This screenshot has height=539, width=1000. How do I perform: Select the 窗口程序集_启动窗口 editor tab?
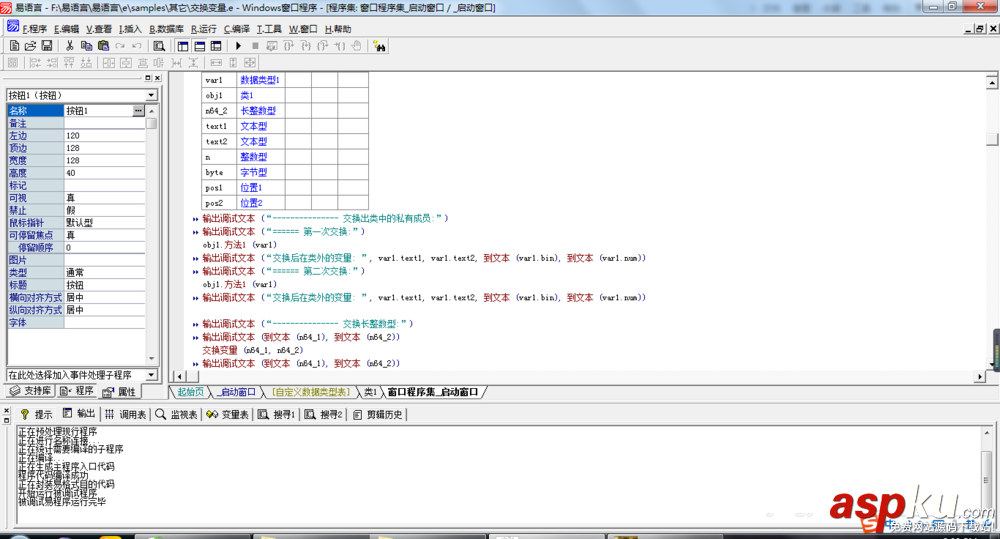pos(432,392)
